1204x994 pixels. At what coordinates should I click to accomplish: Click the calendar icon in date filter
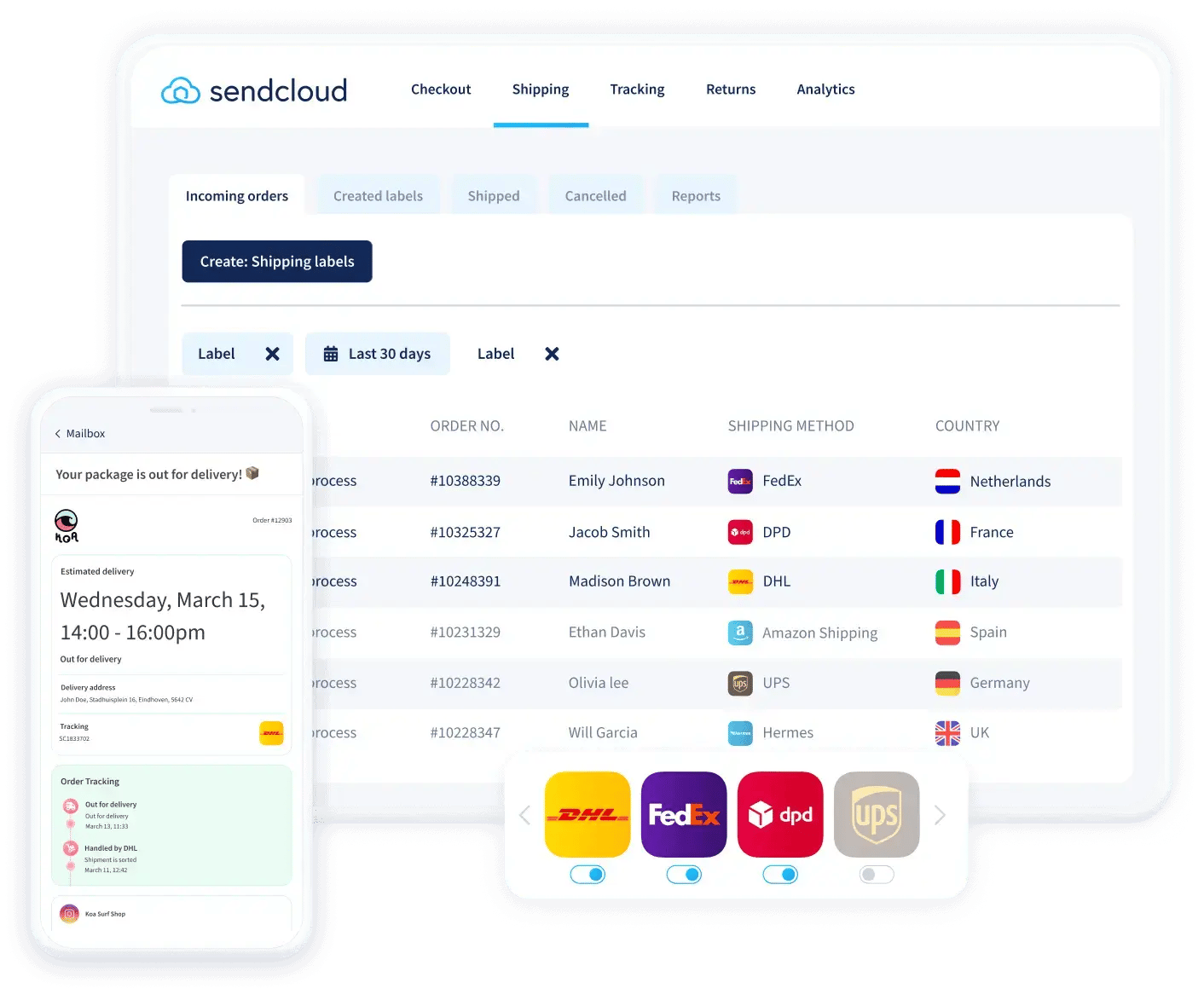(331, 354)
